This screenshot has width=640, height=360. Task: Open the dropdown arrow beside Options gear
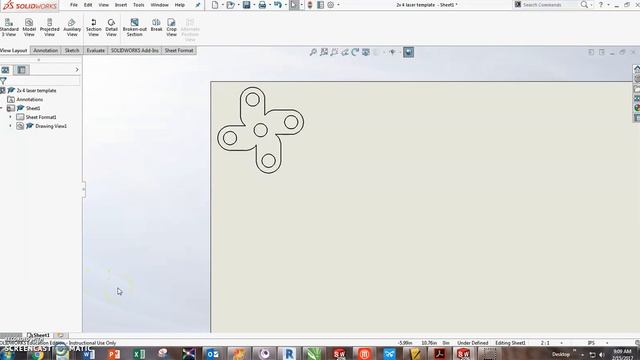click(338, 5)
